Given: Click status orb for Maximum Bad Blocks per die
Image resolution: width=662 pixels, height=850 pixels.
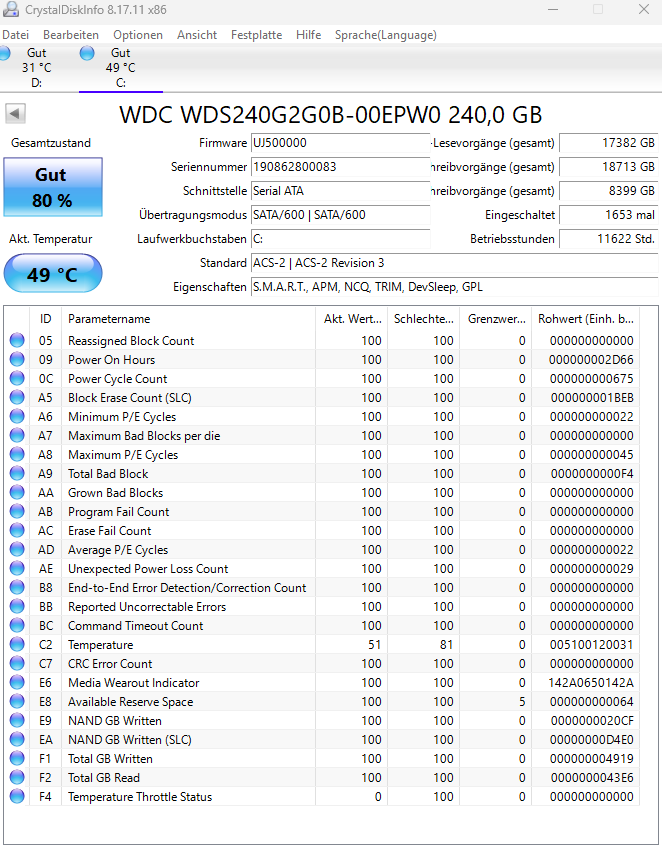Looking at the screenshot, I should point(17,435).
